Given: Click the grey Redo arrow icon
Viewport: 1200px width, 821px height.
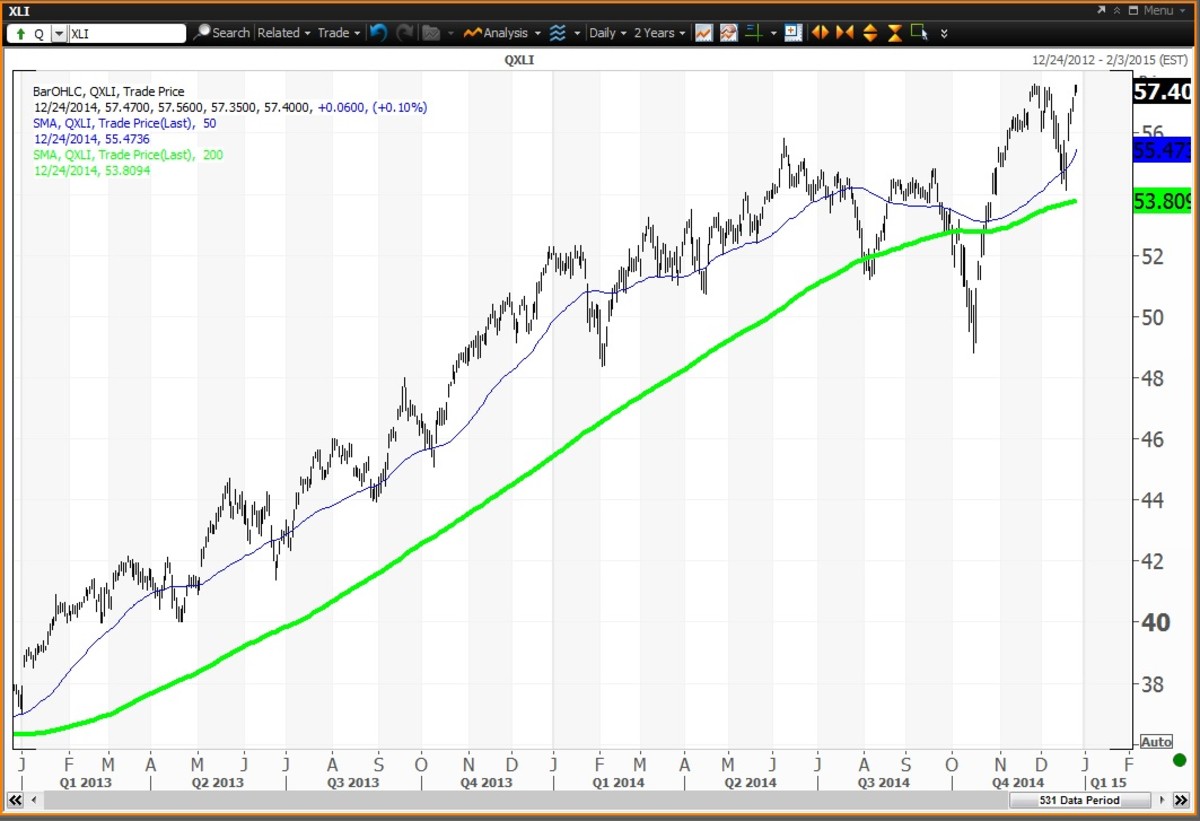Looking at the screenshot, I should click(405, 33).
